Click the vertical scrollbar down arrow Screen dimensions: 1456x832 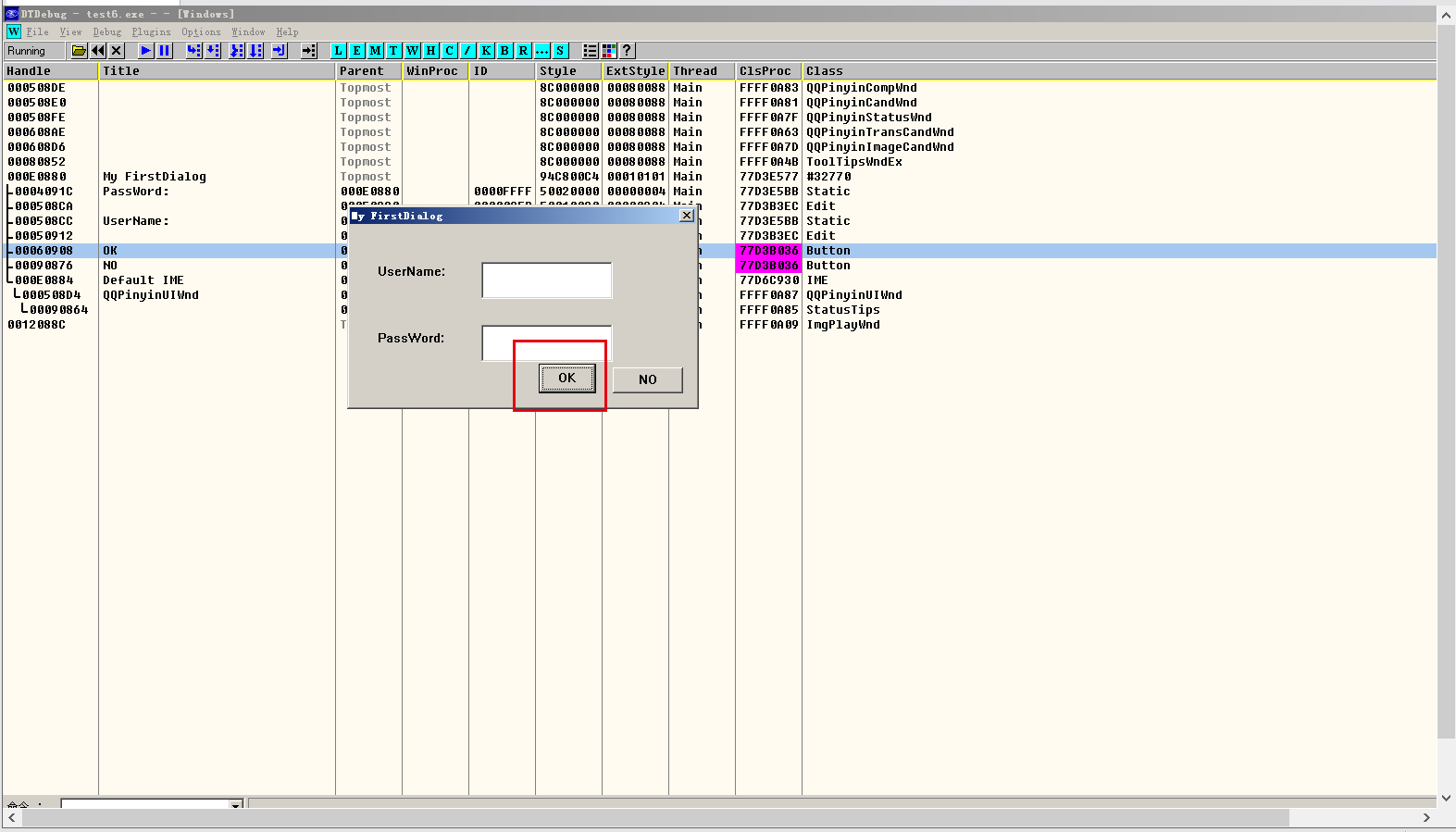[1447, 799]
